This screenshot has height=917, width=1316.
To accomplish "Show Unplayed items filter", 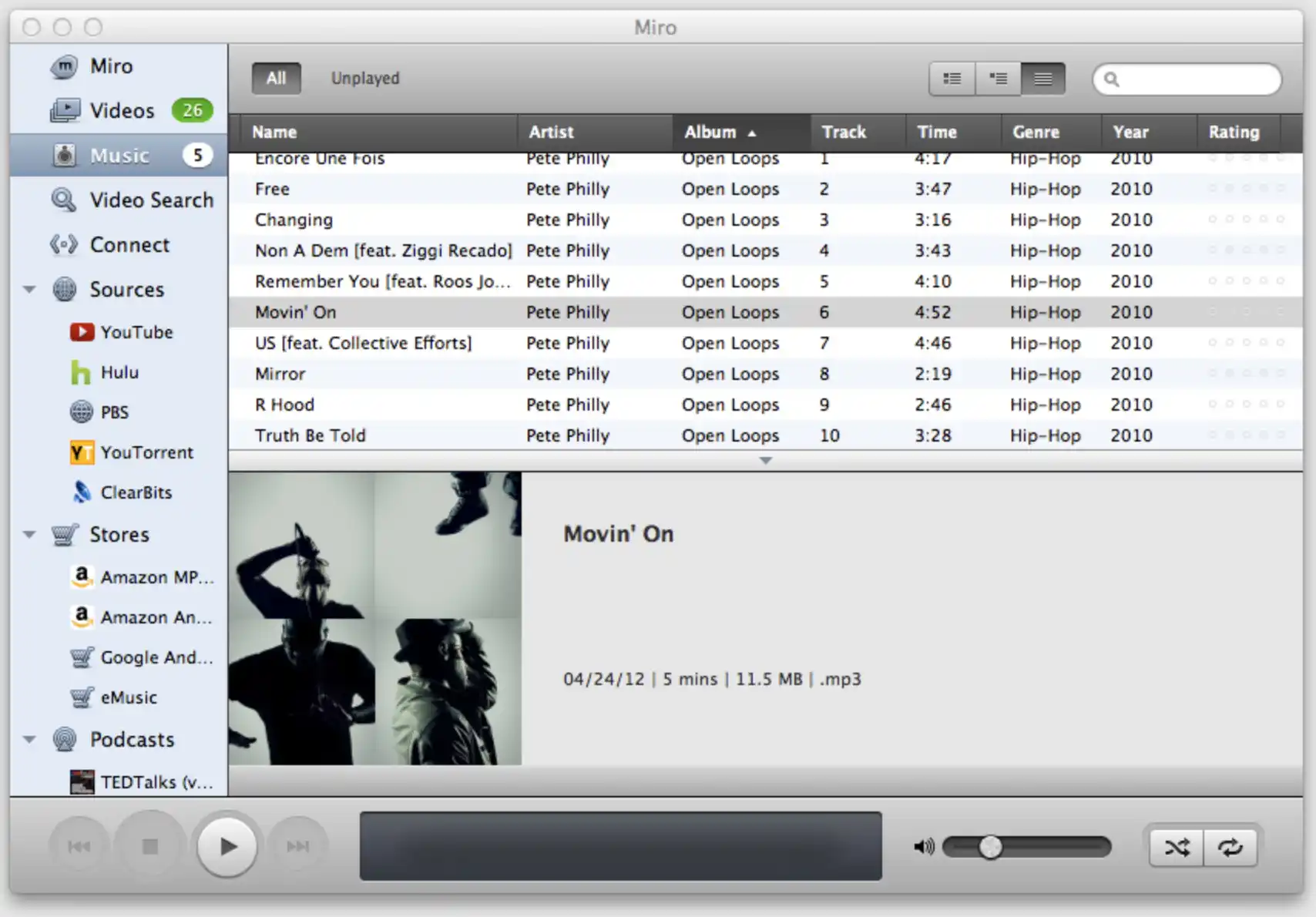I will point(365,79).
